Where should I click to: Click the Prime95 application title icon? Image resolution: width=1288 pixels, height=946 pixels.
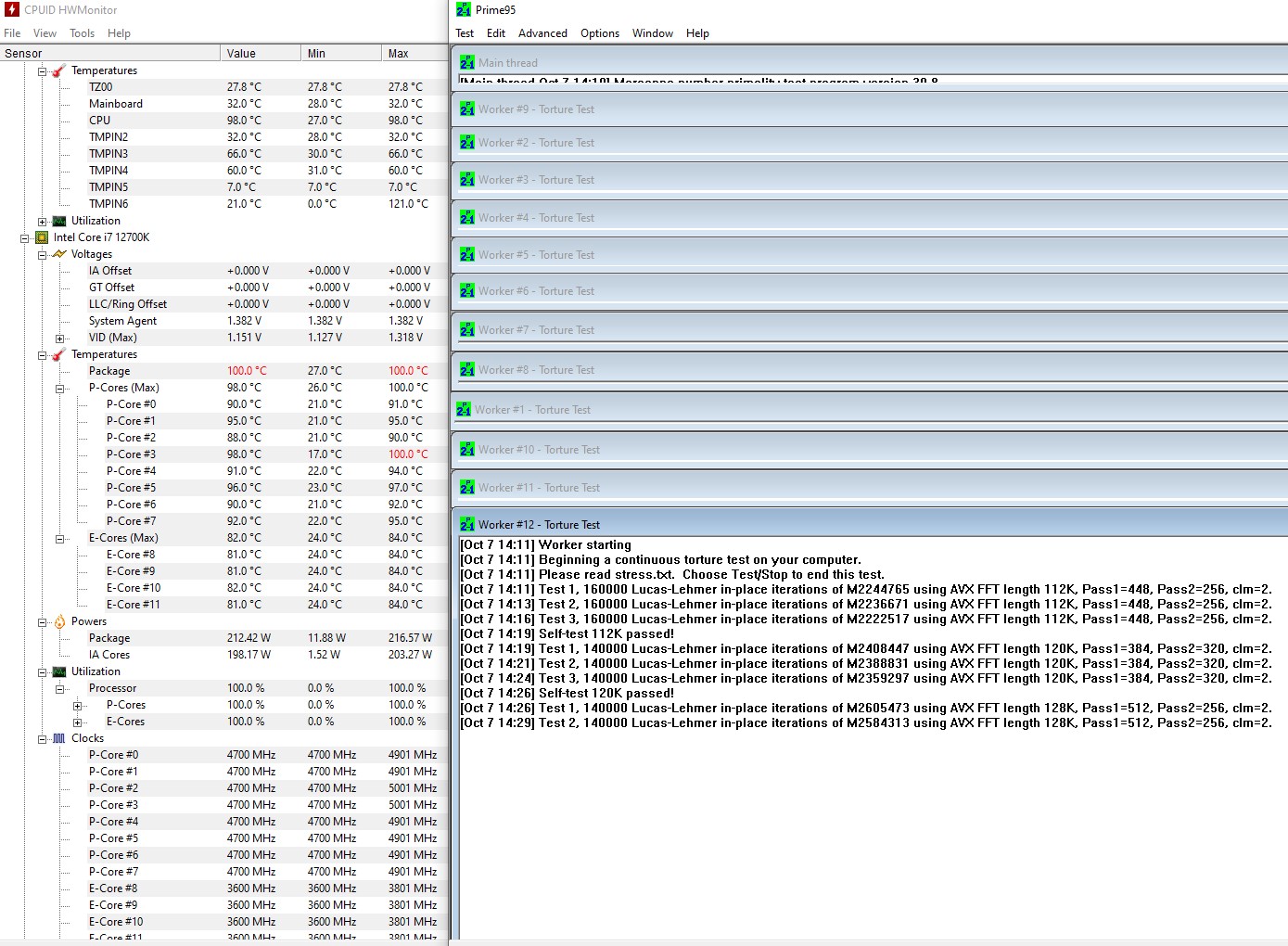pyautogui.click(x=464, y=10)
